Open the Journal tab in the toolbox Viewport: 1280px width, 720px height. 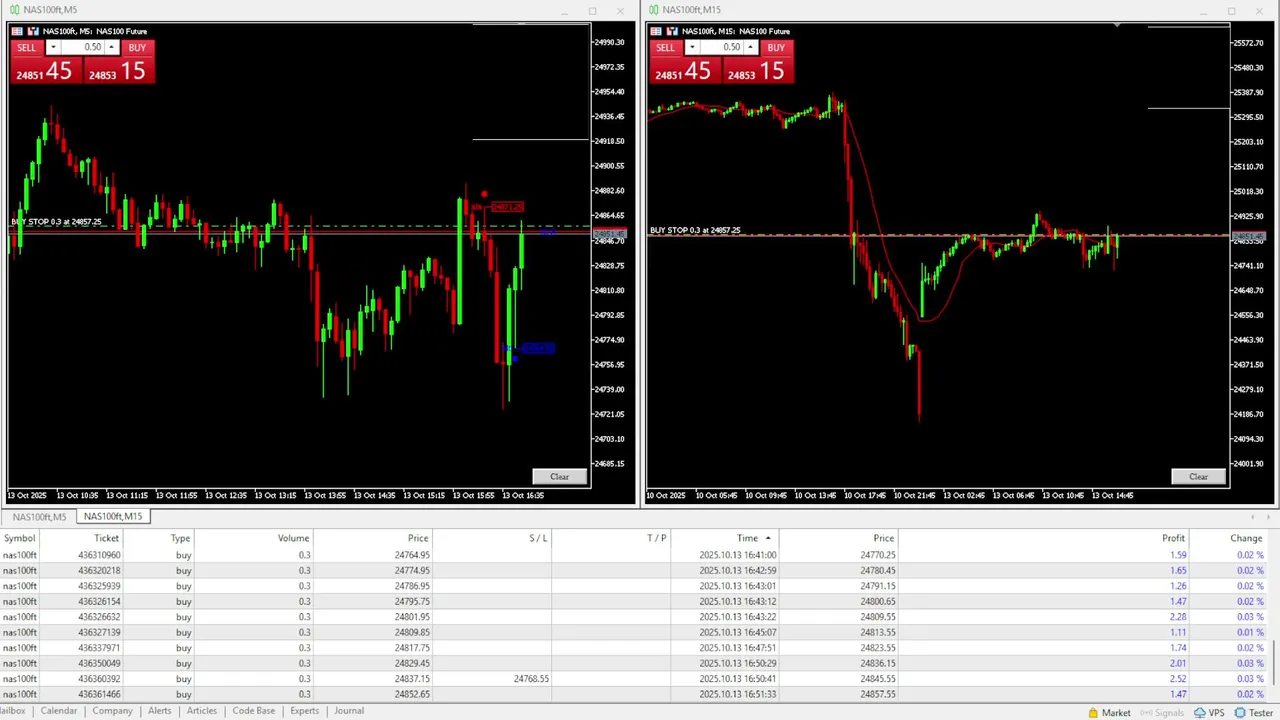pos(349,711)
